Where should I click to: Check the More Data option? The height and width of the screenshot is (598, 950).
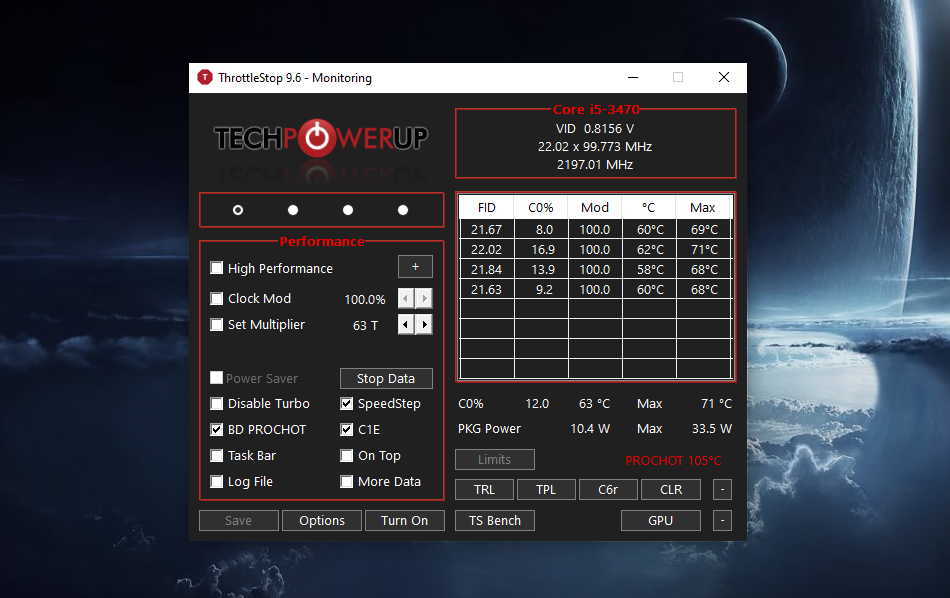(x=347, y=482)
